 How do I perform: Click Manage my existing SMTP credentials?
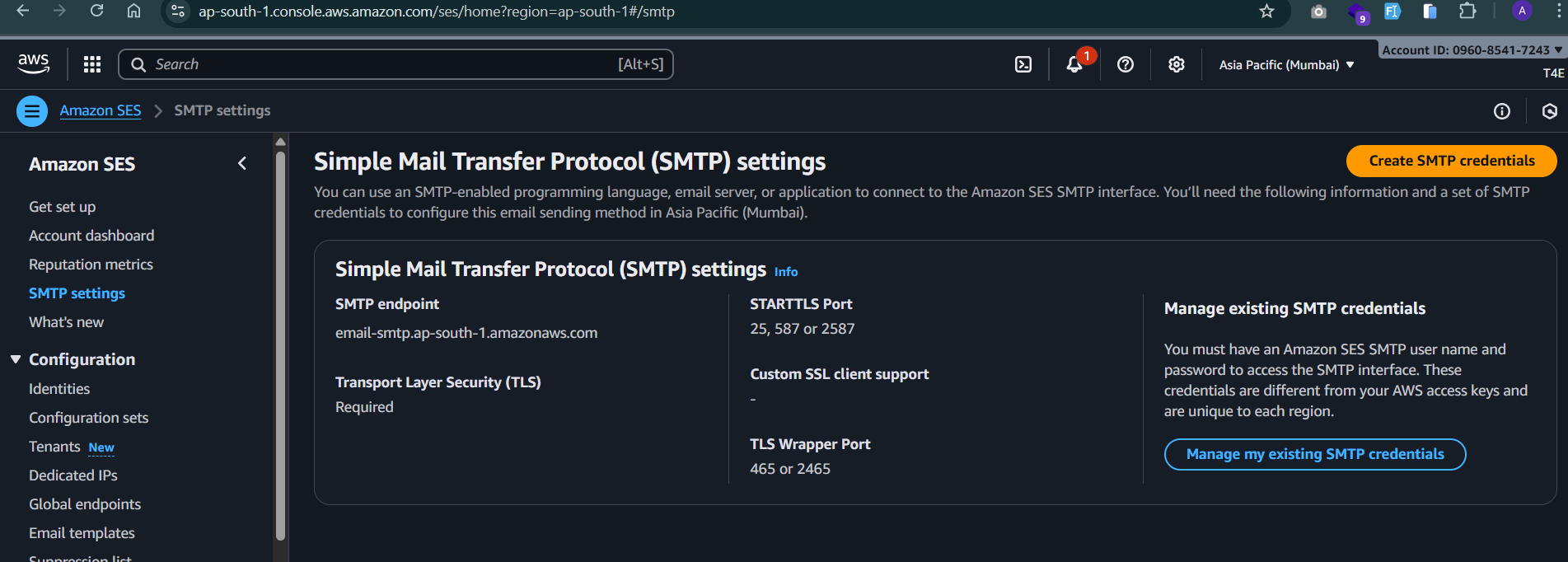pyautogui.click(x=1315, y=454)
